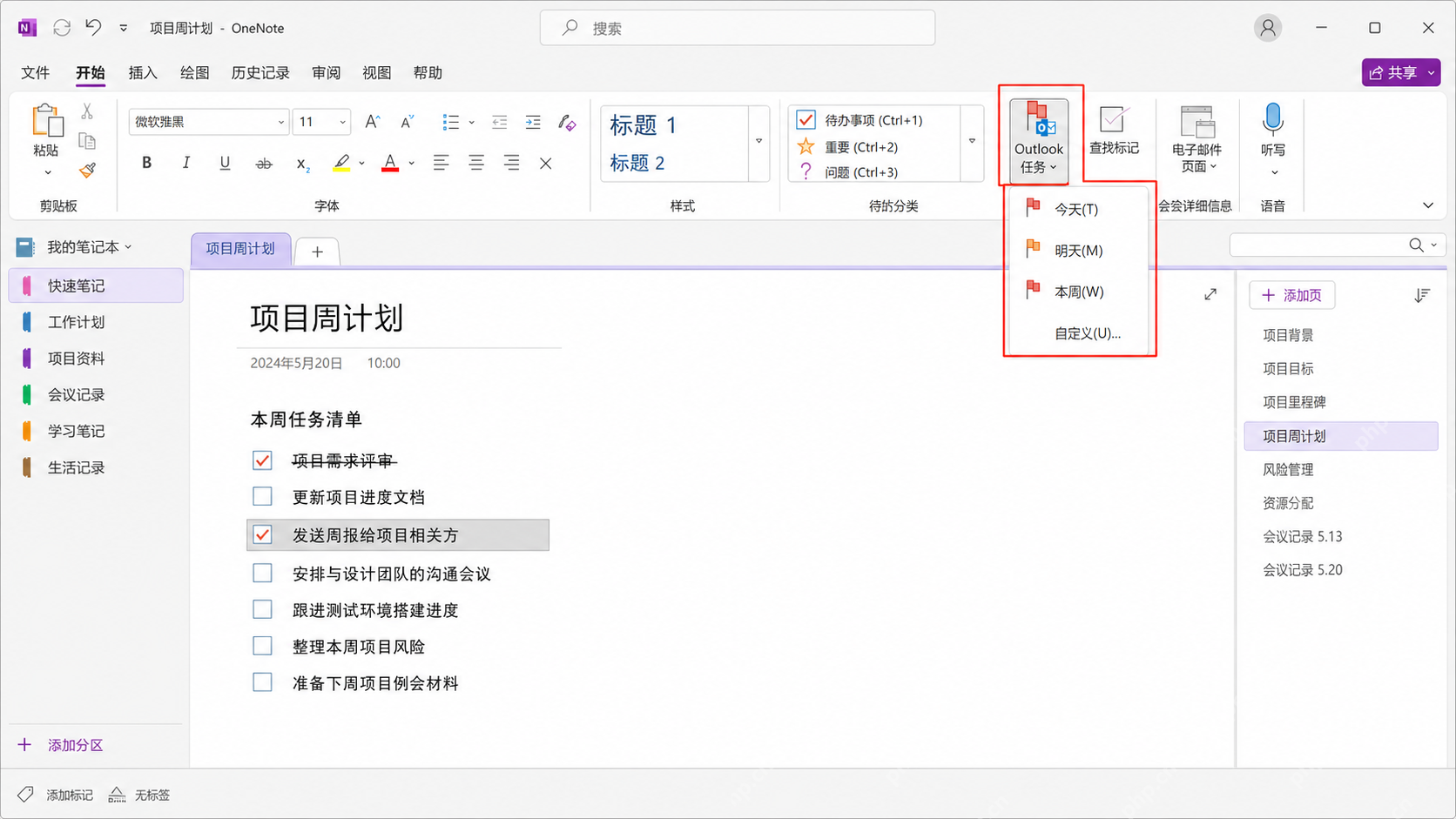Click the 添加页 button

pyautogui.click(x=1292, y=295)
